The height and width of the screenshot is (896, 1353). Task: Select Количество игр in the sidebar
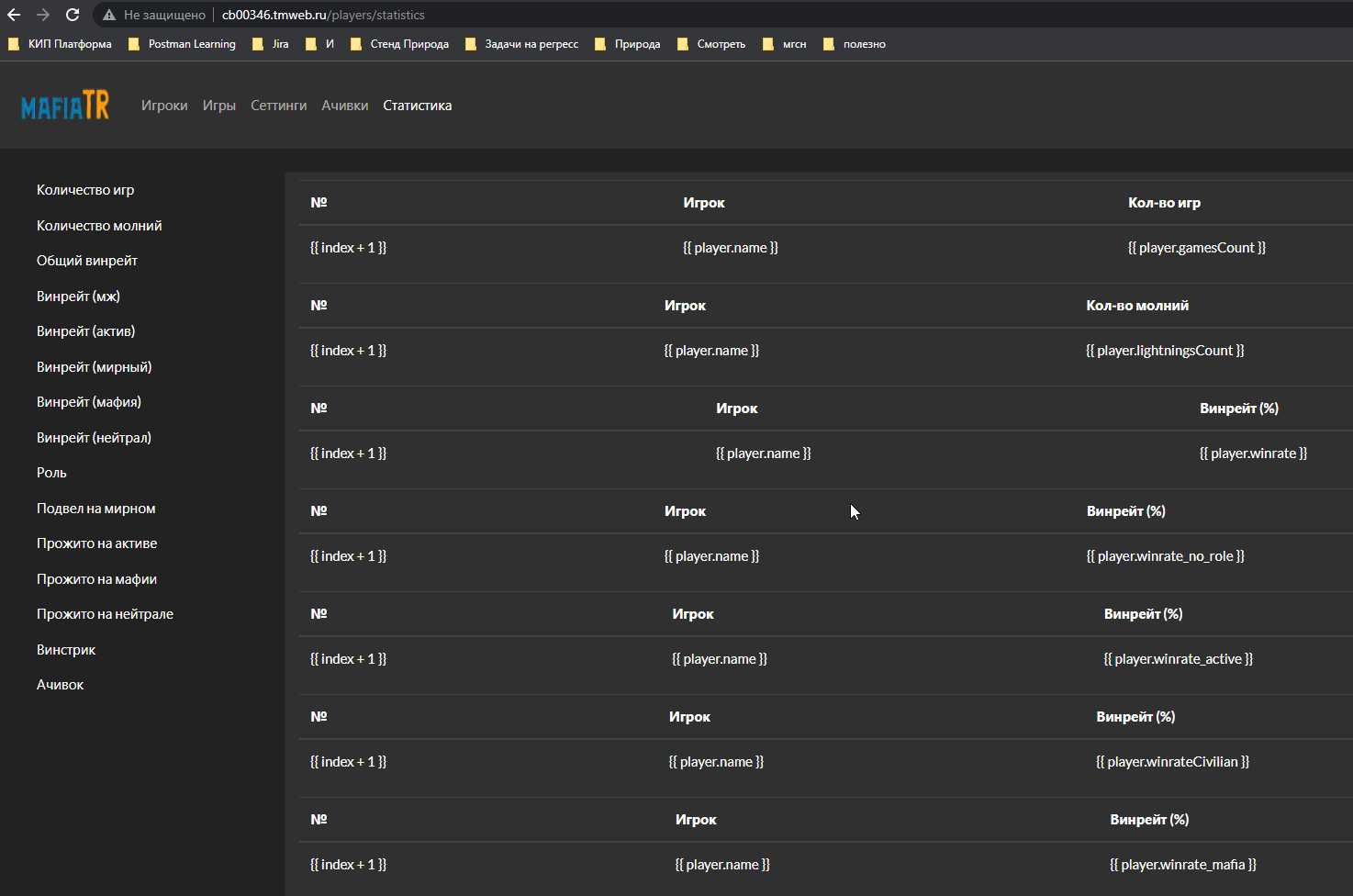tap(85, 190)
